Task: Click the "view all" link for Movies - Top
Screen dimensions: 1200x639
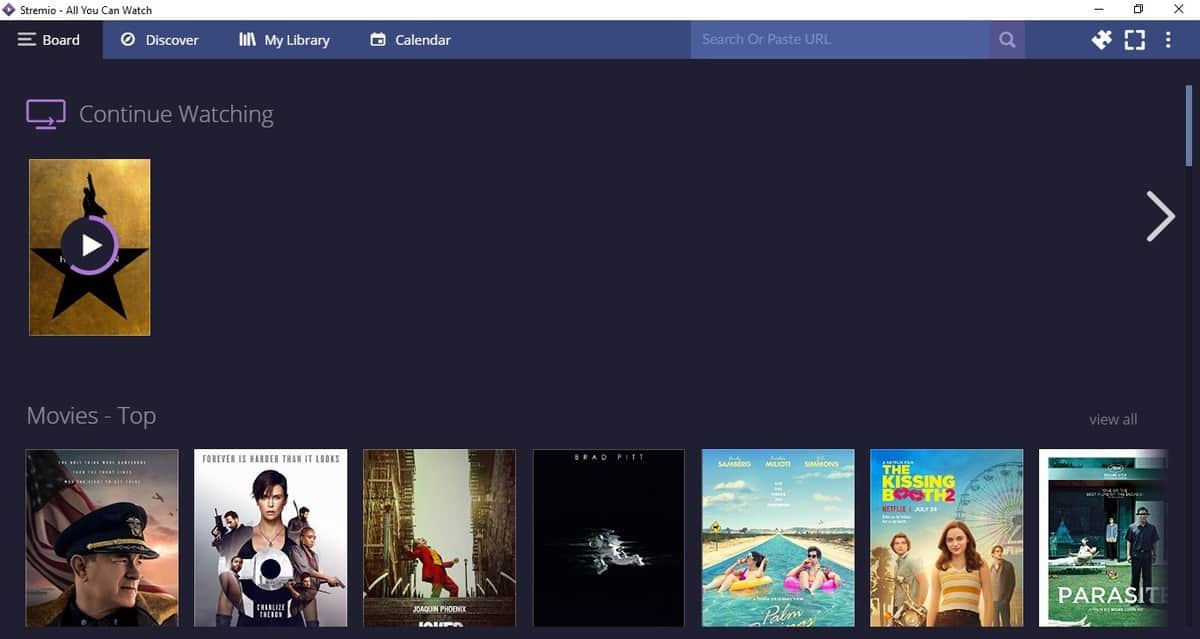Action: (x=1113, y=419)
